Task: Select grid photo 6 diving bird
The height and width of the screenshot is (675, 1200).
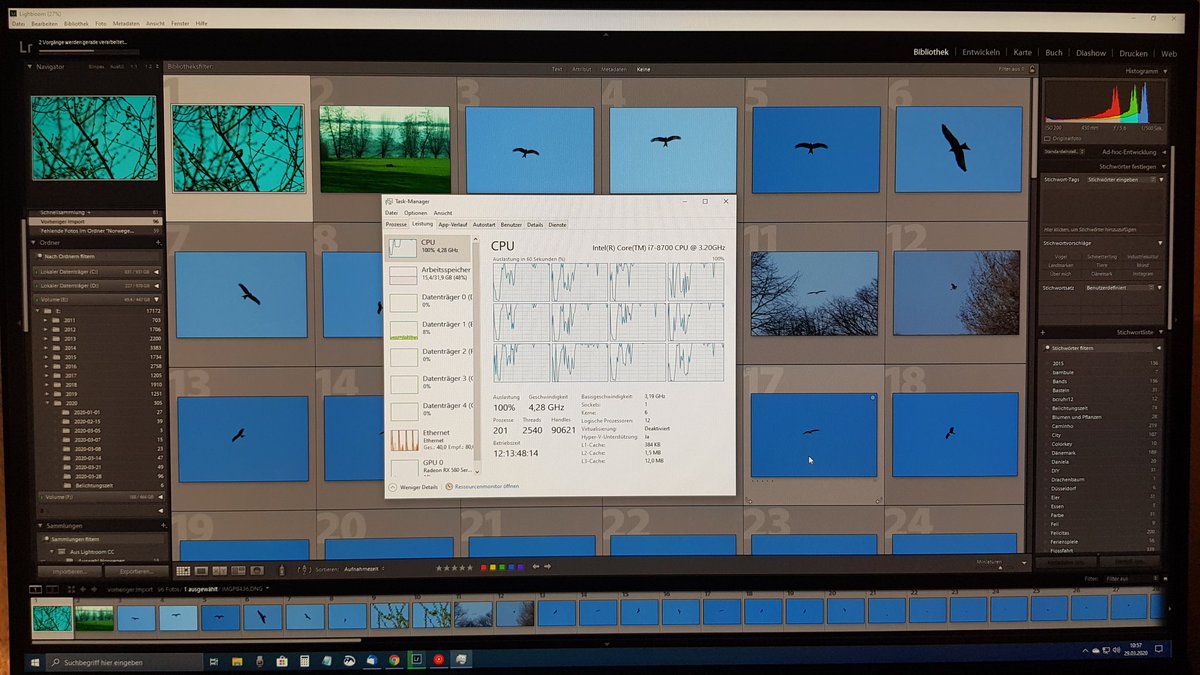Action: click(x=958, y=148)
